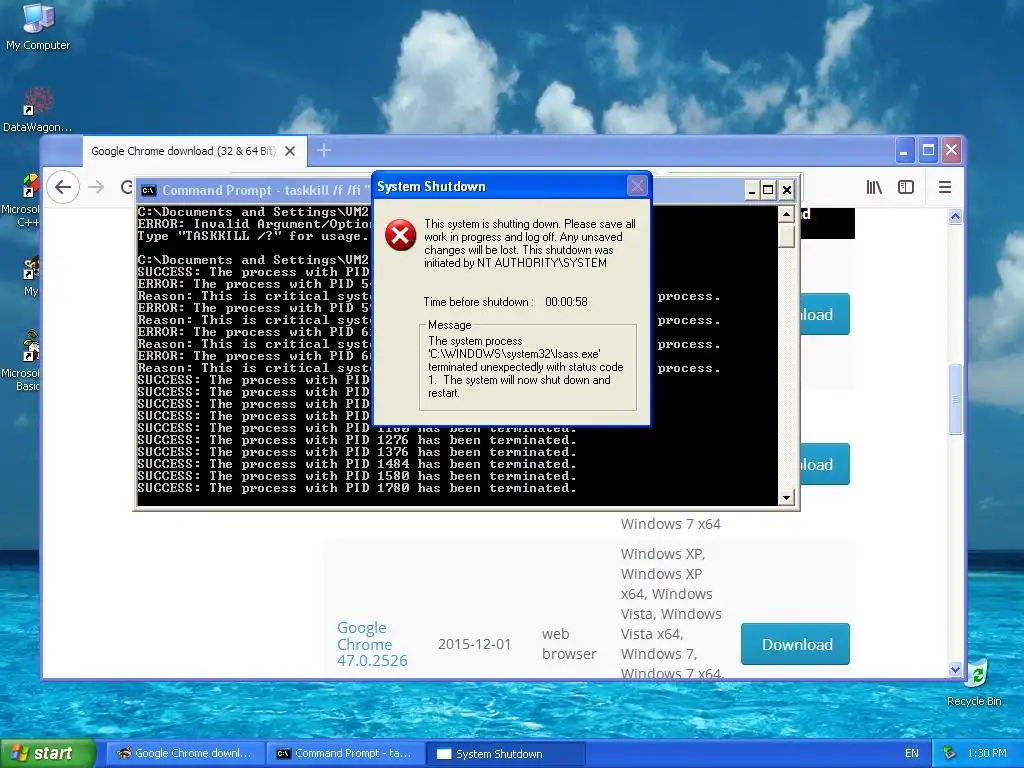Screen dimensions: 1024x768
Task: Click the 2015-12-01 date cell
Action: 474,644
